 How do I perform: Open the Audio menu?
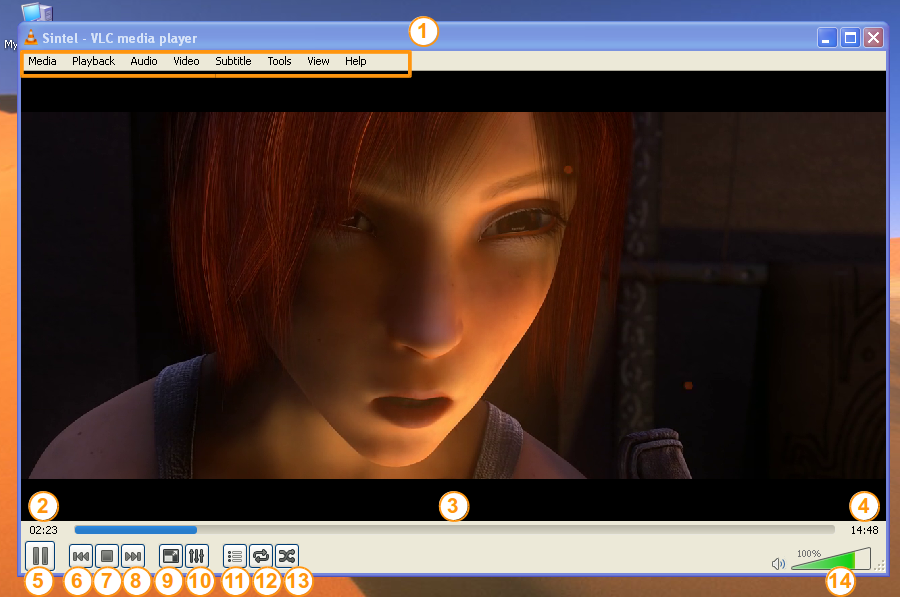click(x=143, y=61)
